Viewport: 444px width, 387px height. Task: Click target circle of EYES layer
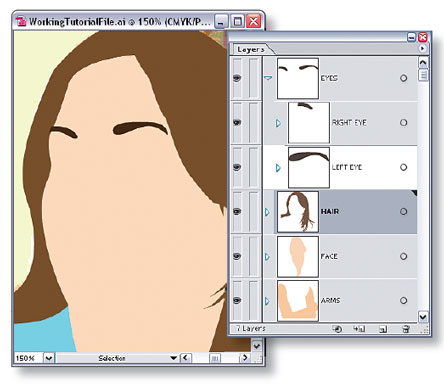point(403,78)
